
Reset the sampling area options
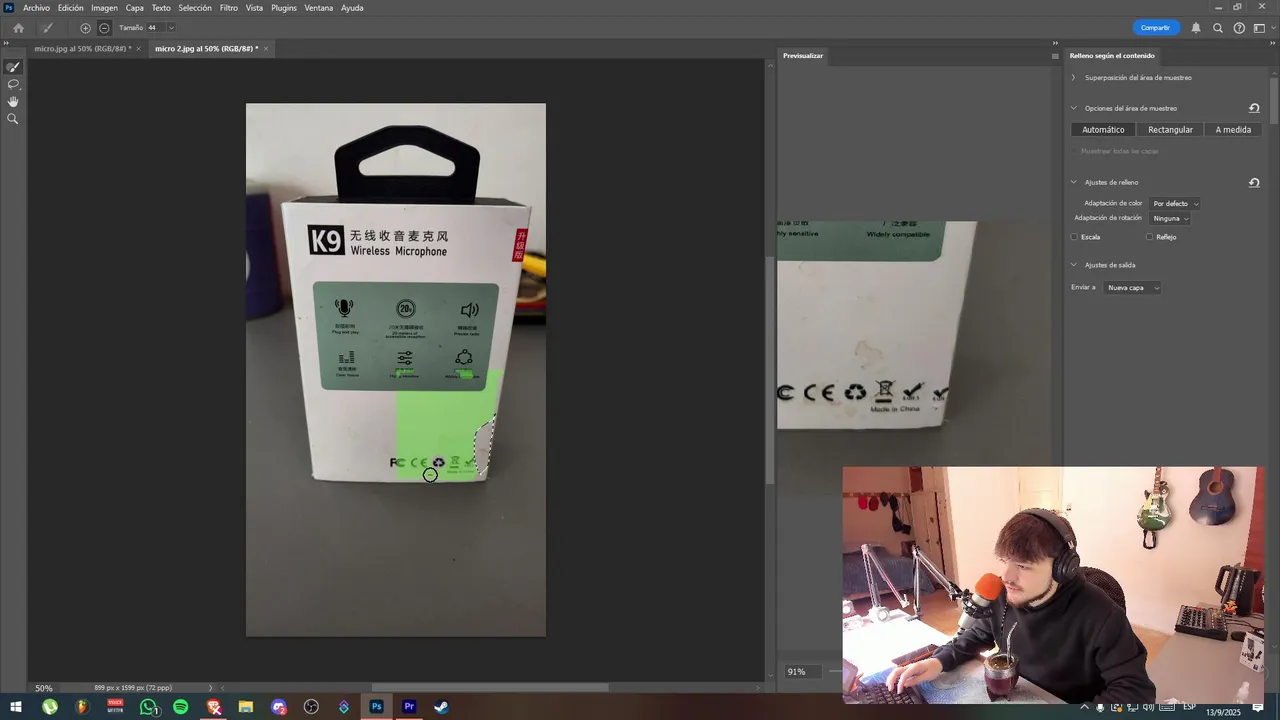[x=1254, y=108]
